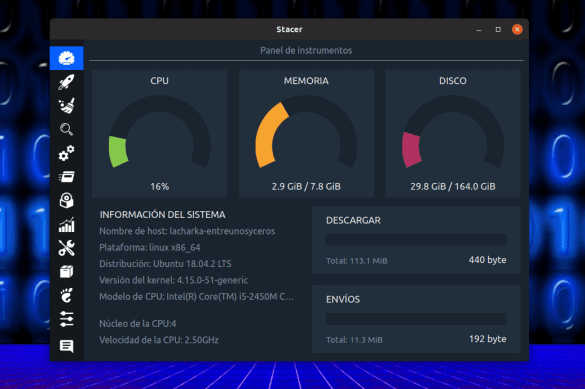Click the truncated Modelo de CPU line
Screen dimensions: 585x389
(x=197, y=297)
